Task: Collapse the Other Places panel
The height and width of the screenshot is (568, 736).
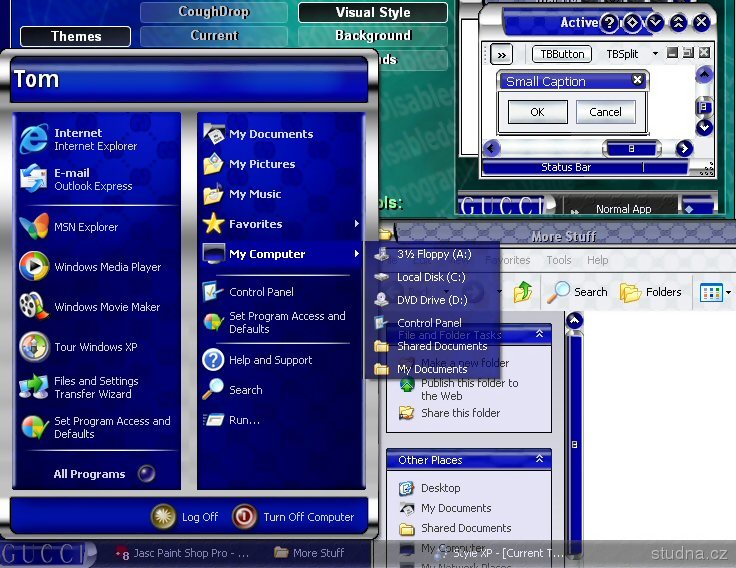Action: tap(540, 460)
